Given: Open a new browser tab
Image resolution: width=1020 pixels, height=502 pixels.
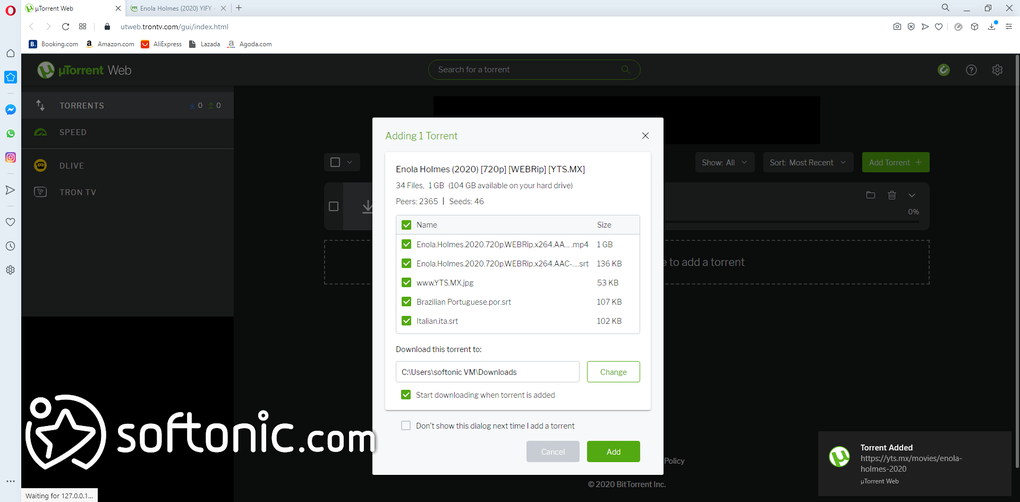Looking at the screenshot, I should (239, 8).
